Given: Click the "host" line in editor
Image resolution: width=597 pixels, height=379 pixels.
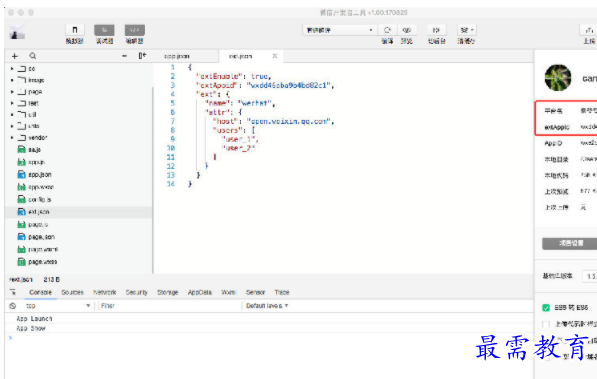Looking at the screenshot, I should coord(273,122).
